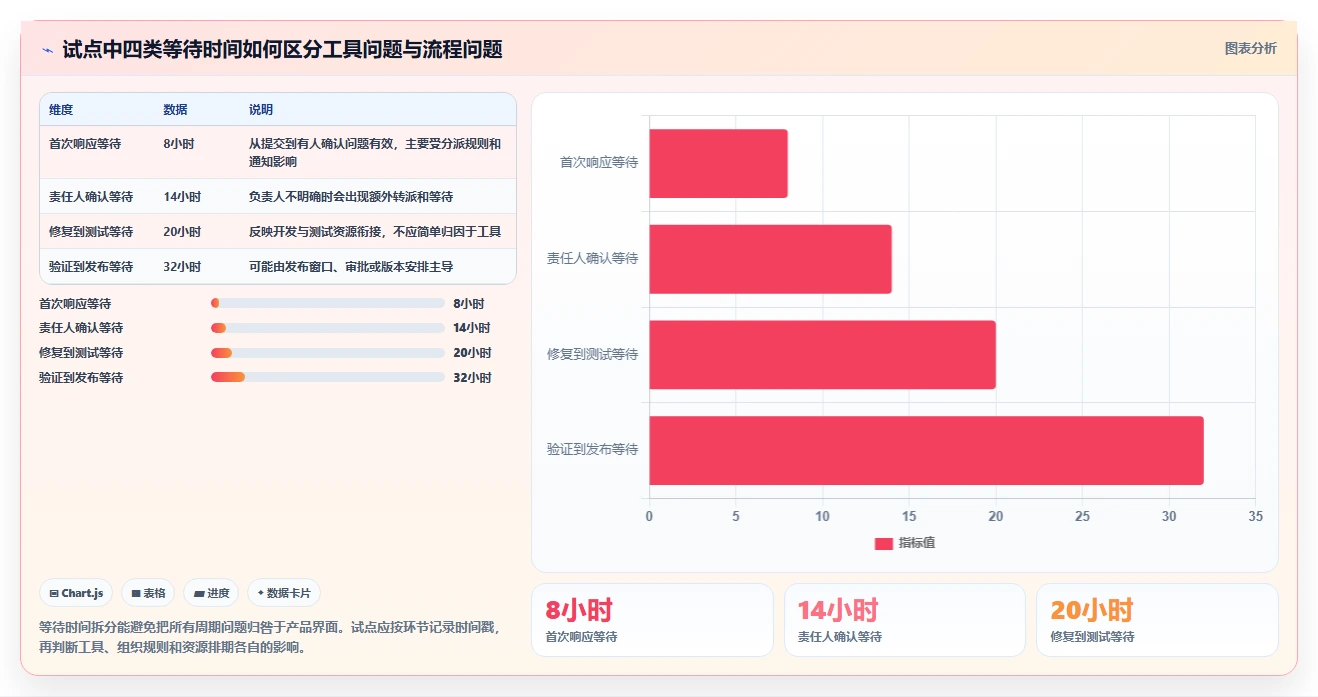This screenshot has width=1318, height=697.
Task: Click the 修复到测试等待 progress bar
Action: tap(327, 353)
